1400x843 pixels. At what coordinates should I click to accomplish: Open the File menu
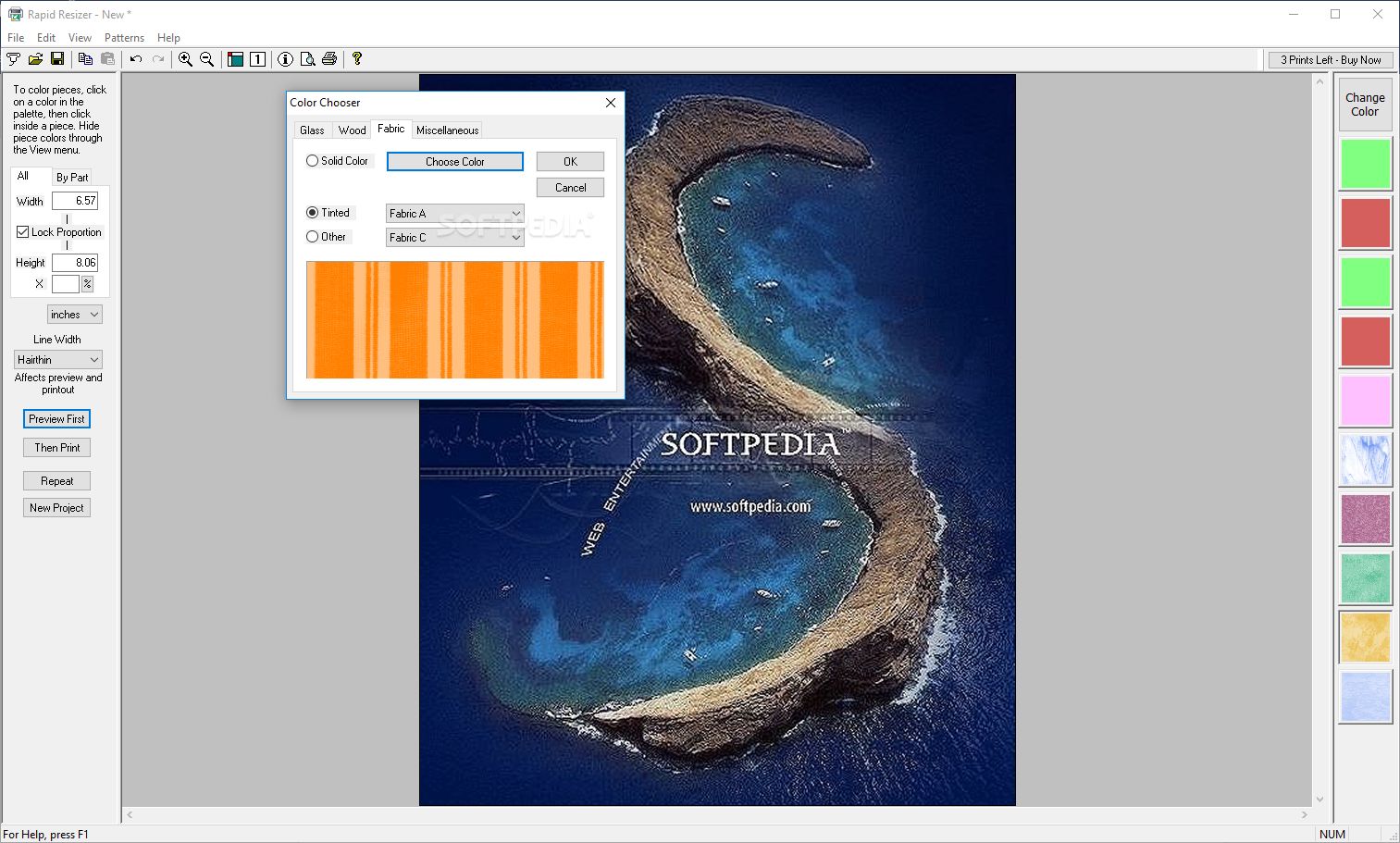(x=16, y=38)
